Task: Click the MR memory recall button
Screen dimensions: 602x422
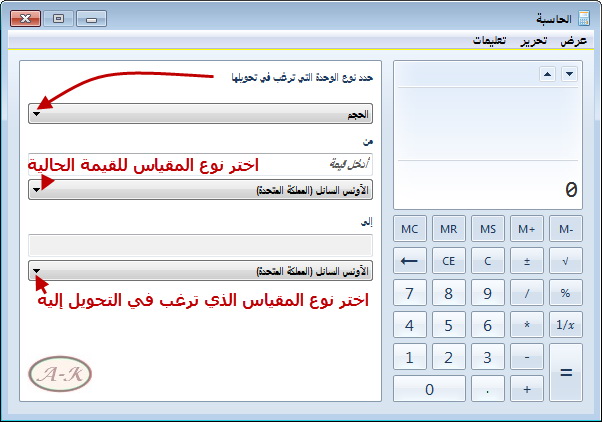Action: pyautogui.click(x=449, y=229)
